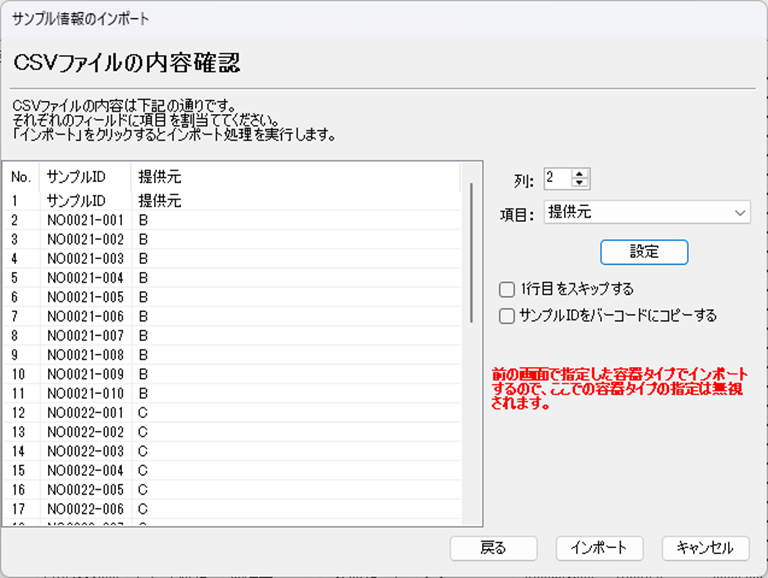Click the 設定 button
The height and width of the screenshot is (578, 768).
(x=644, y=251)
